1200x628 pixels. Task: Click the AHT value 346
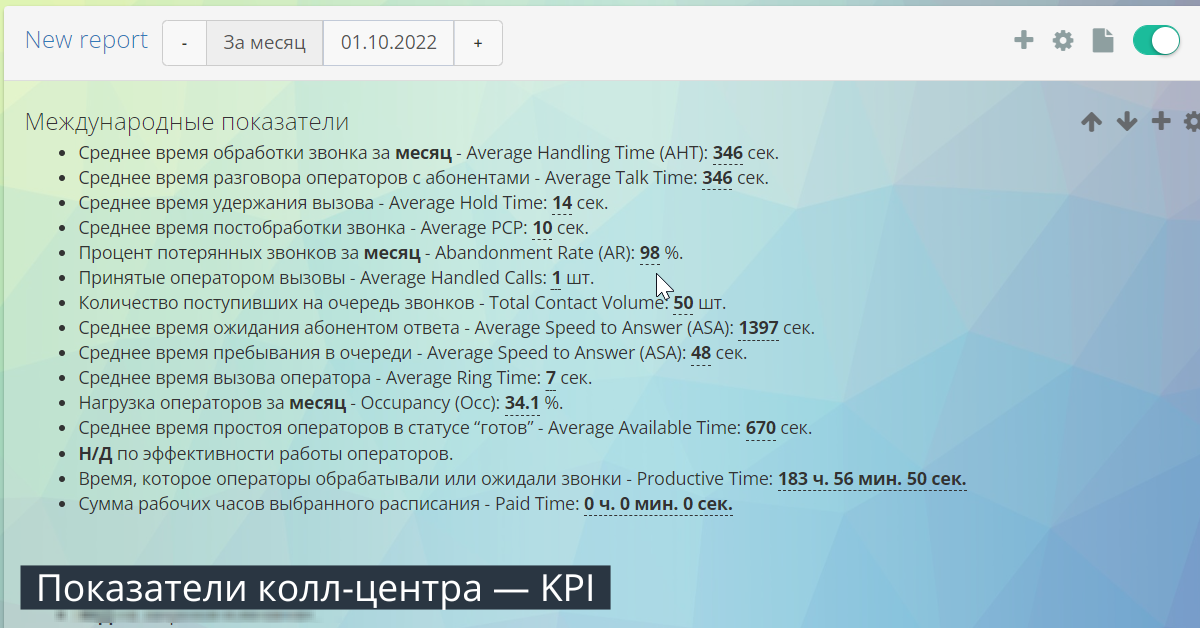click(727, 153)
